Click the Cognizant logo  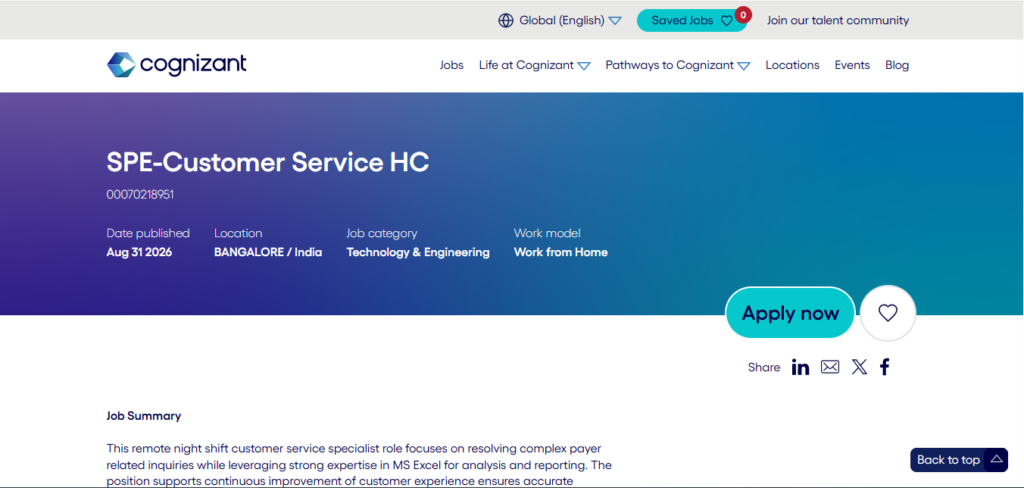[176, 65]
